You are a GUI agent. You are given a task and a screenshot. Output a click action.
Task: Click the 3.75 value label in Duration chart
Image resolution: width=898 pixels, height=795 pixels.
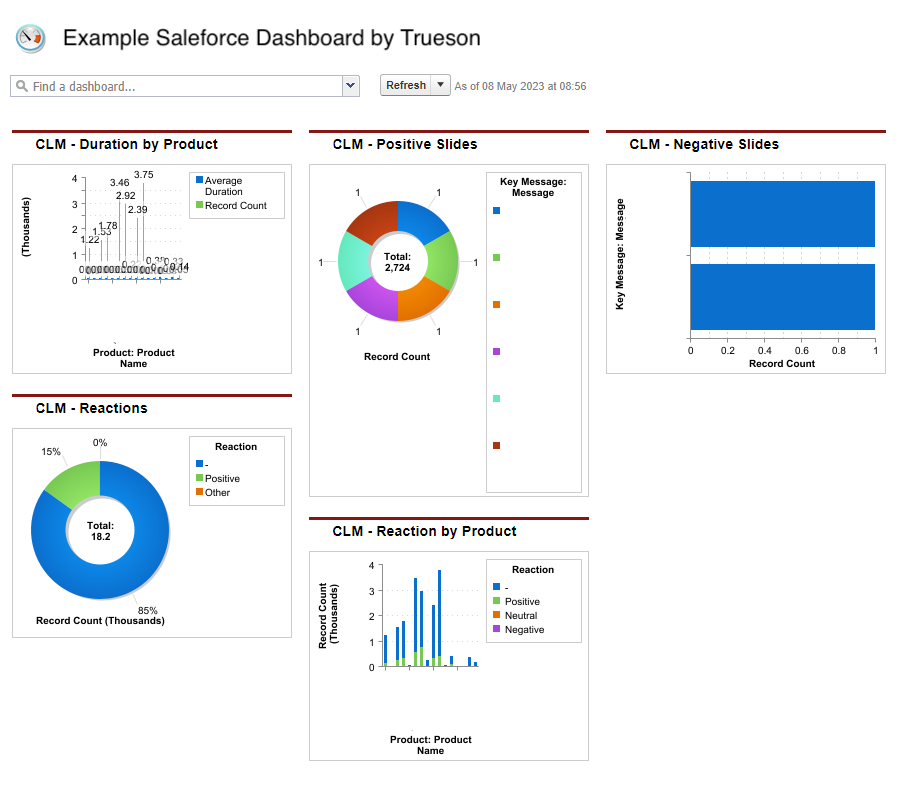pos(144,175)
